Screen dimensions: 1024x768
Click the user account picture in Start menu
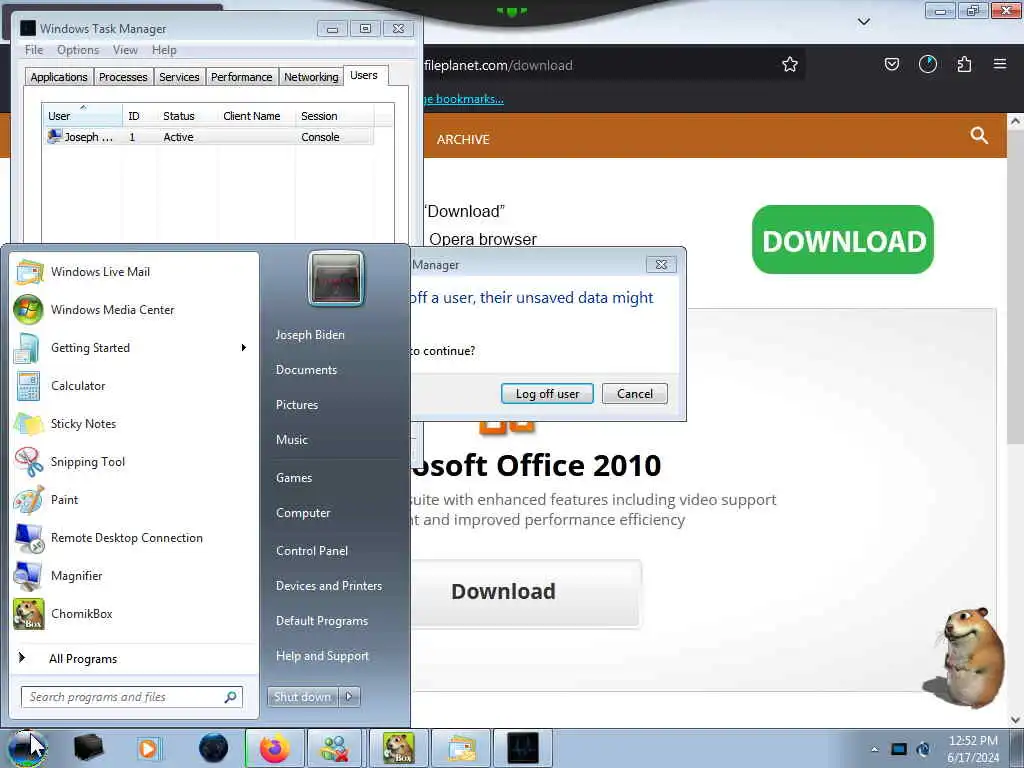[336, 278]
